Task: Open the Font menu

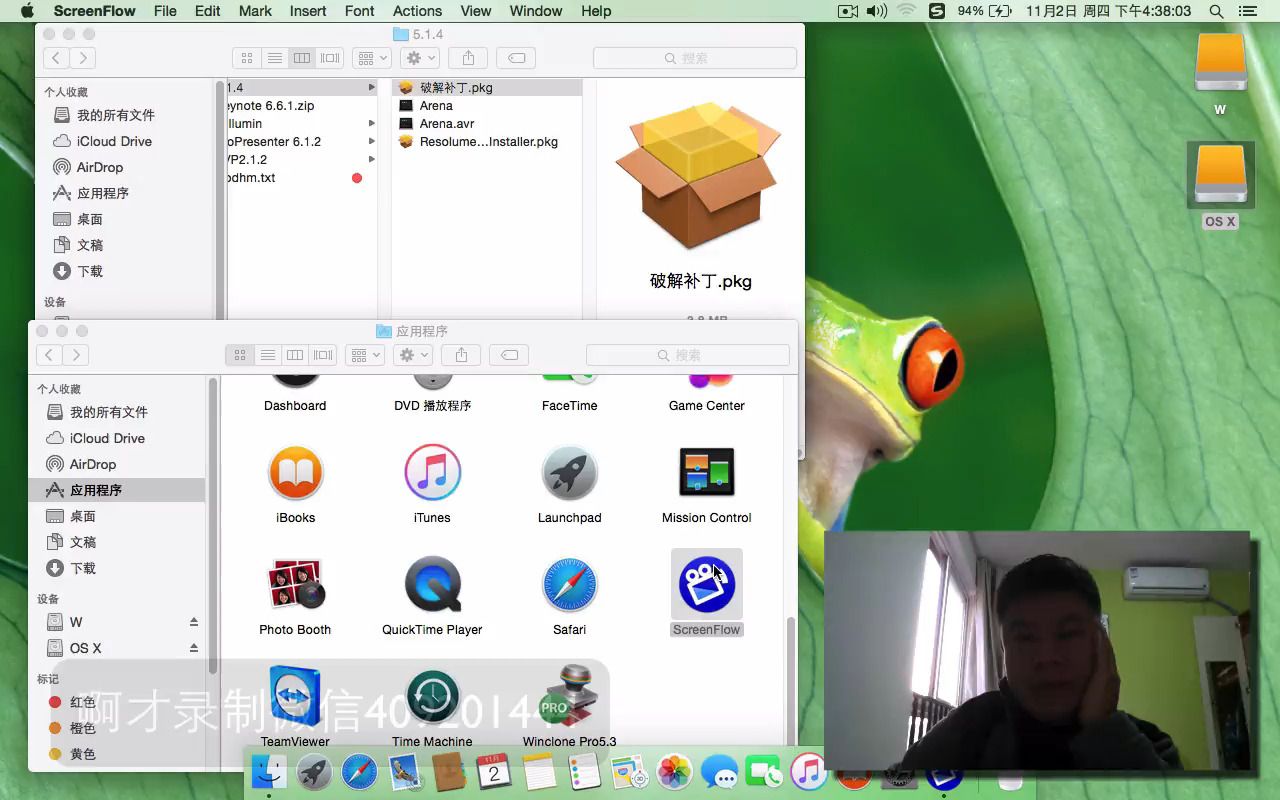Action: pos(359,11)
